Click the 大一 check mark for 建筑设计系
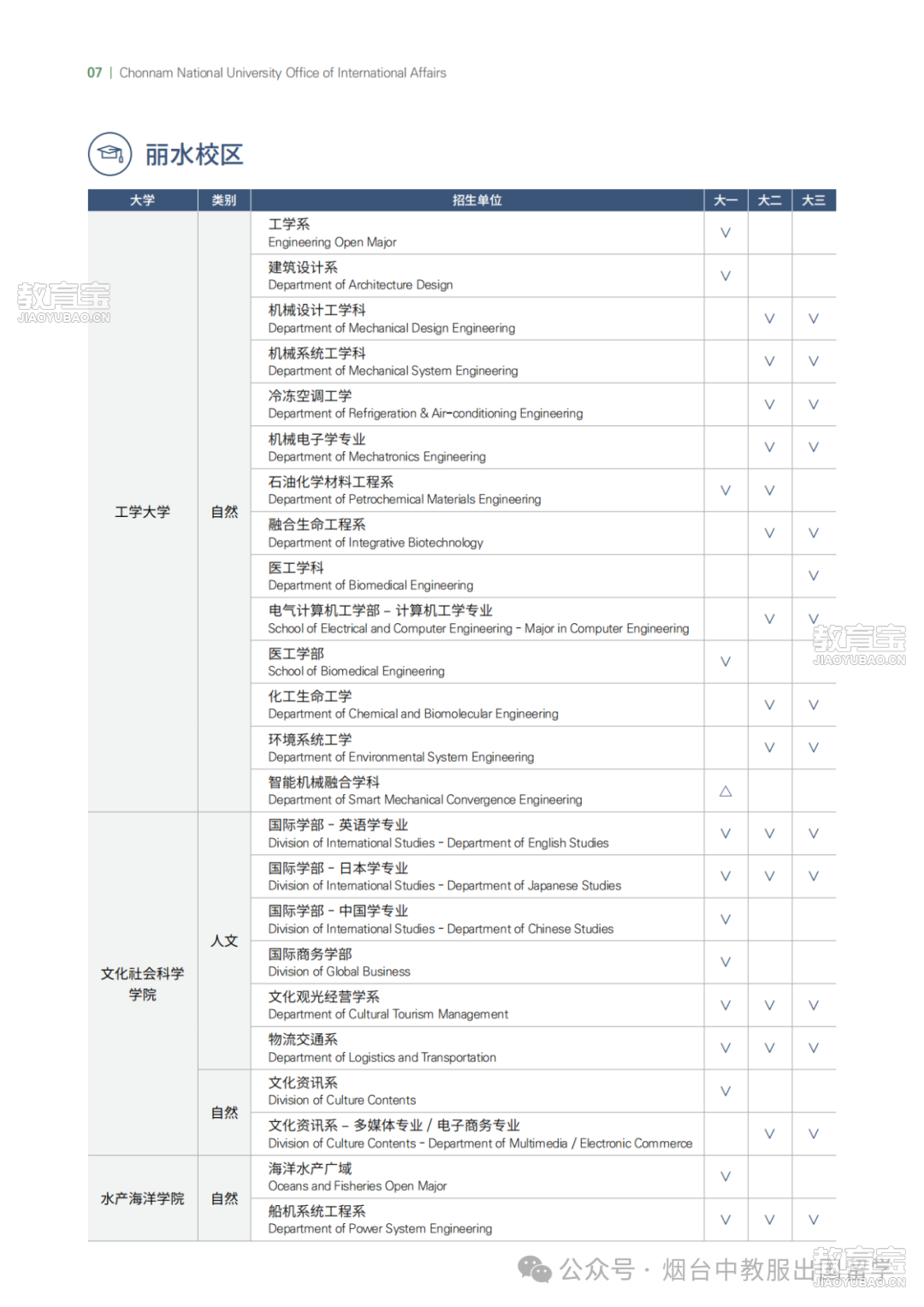Screen dimensions: 924x1307 point(726,276)
